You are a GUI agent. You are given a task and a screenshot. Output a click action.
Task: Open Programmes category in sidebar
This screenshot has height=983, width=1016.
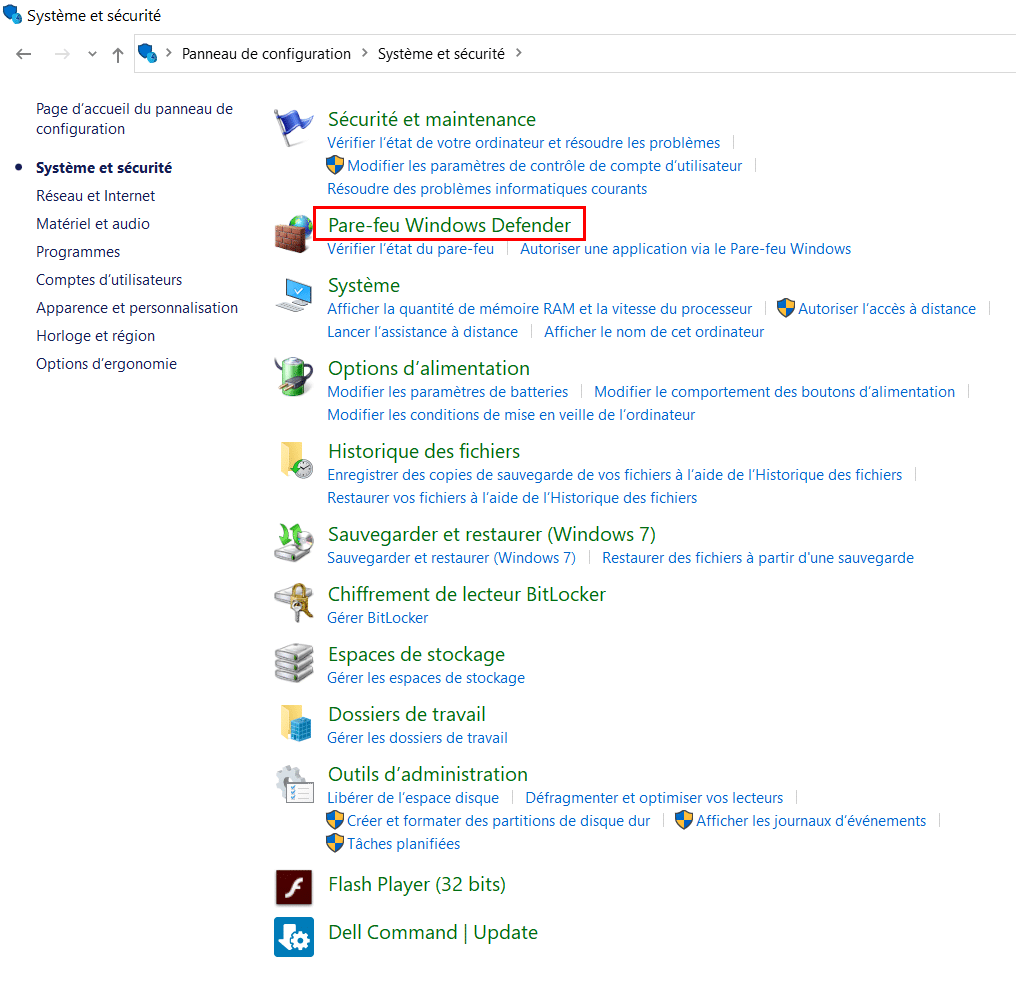click(x=78, y=252)
